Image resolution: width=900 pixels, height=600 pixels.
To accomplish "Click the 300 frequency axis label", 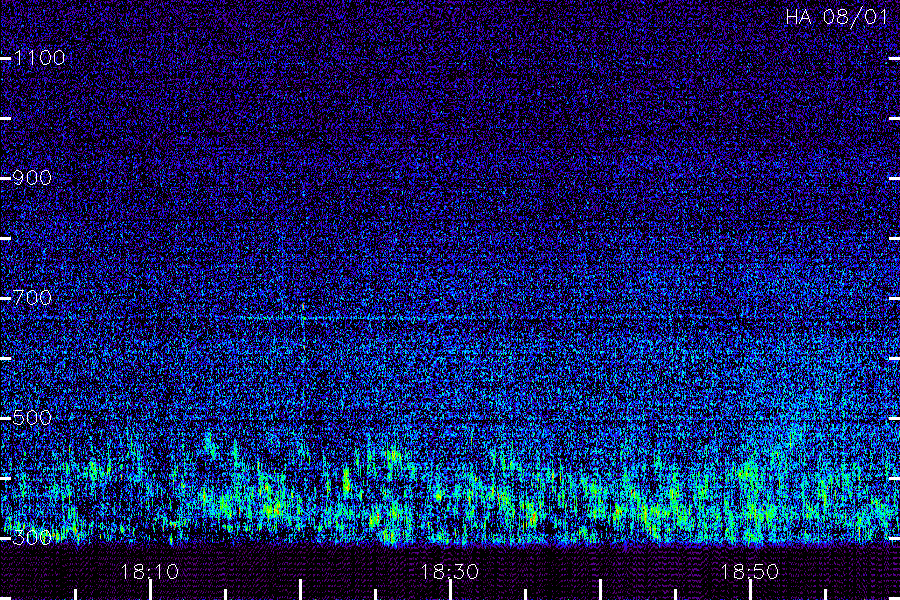I will (32, 537).
